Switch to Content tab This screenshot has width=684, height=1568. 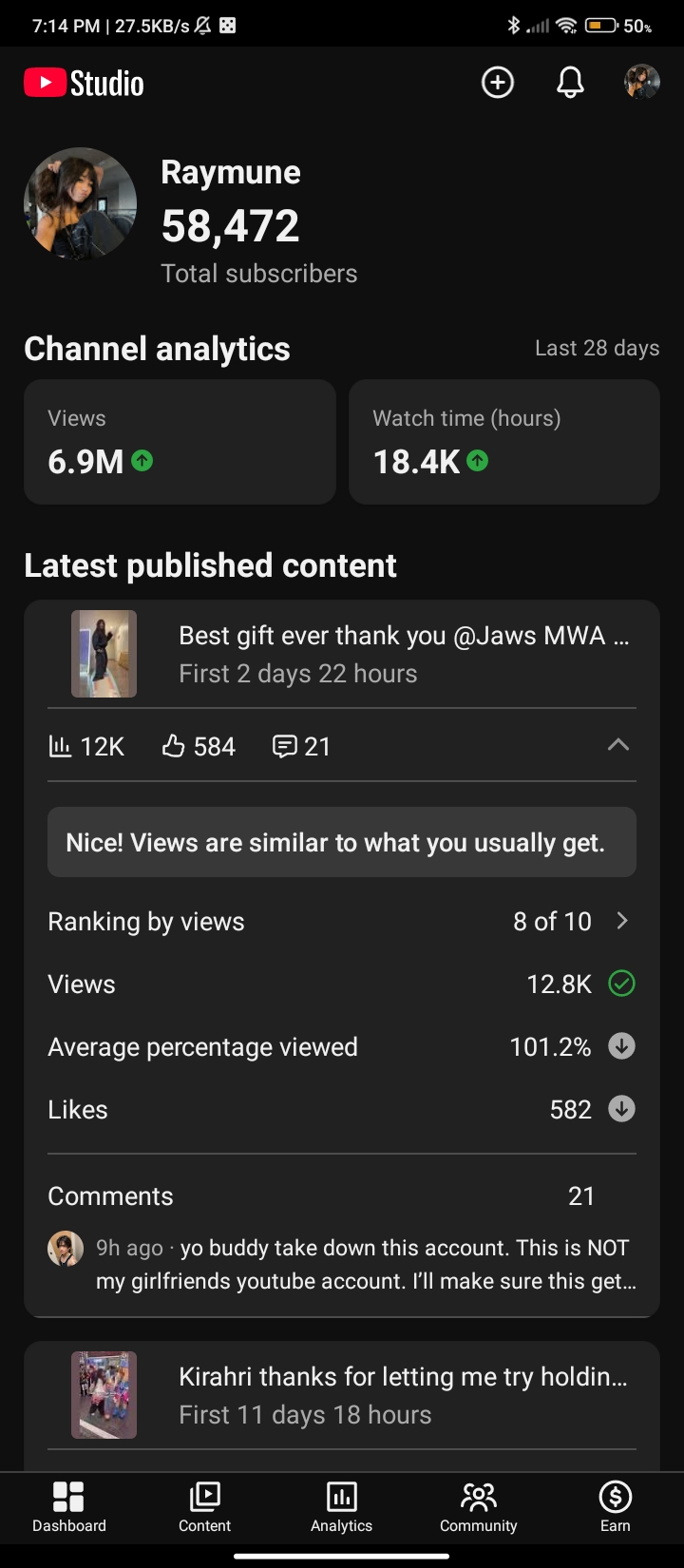click(x=205, y=1507)
